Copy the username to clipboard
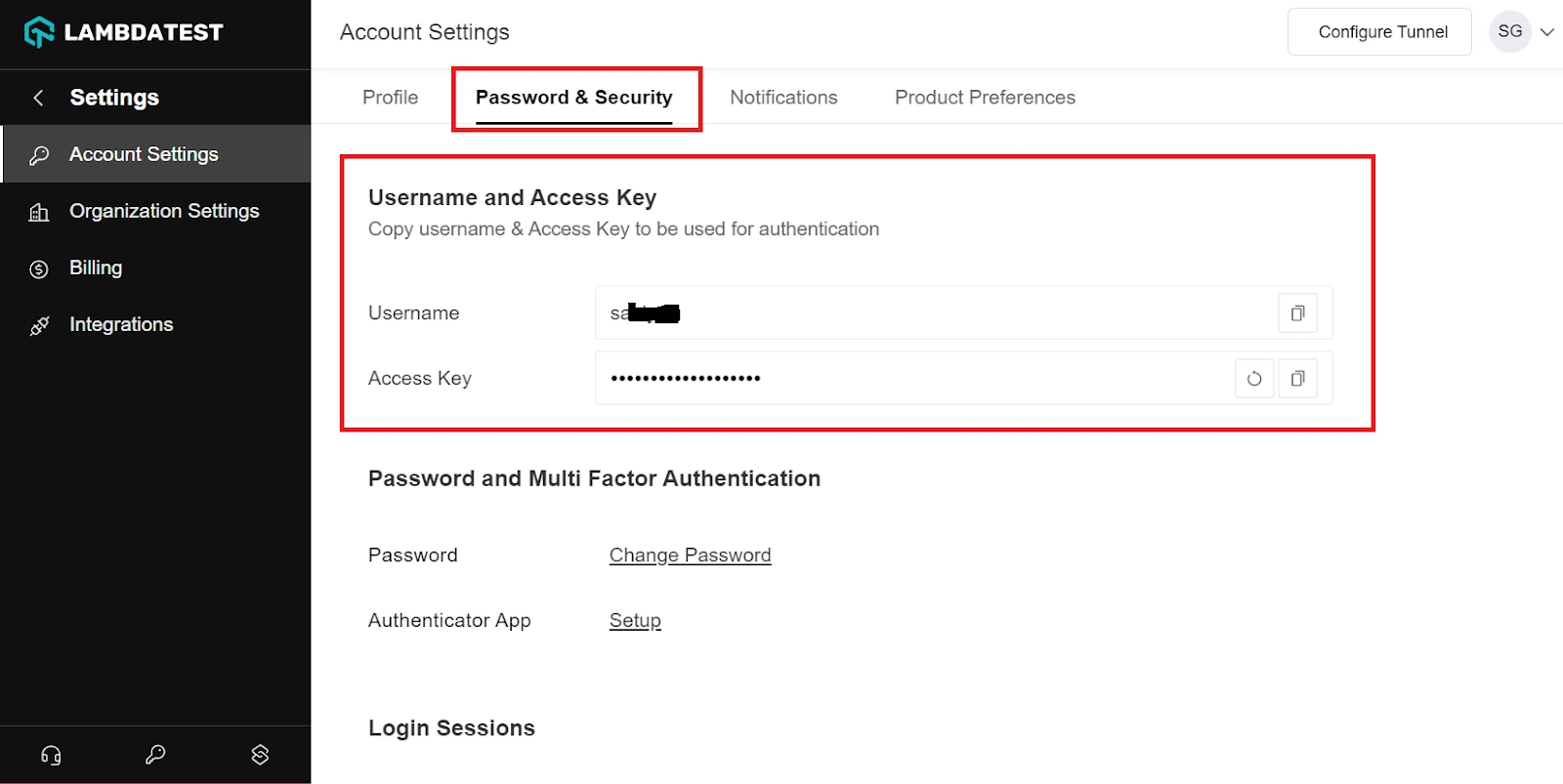The height and width of the screenshot is (784, 1563). point(1297,313)
